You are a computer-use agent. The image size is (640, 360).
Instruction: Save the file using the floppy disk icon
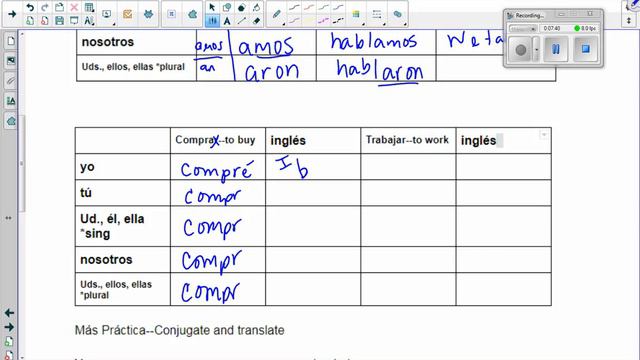(59, 20)
